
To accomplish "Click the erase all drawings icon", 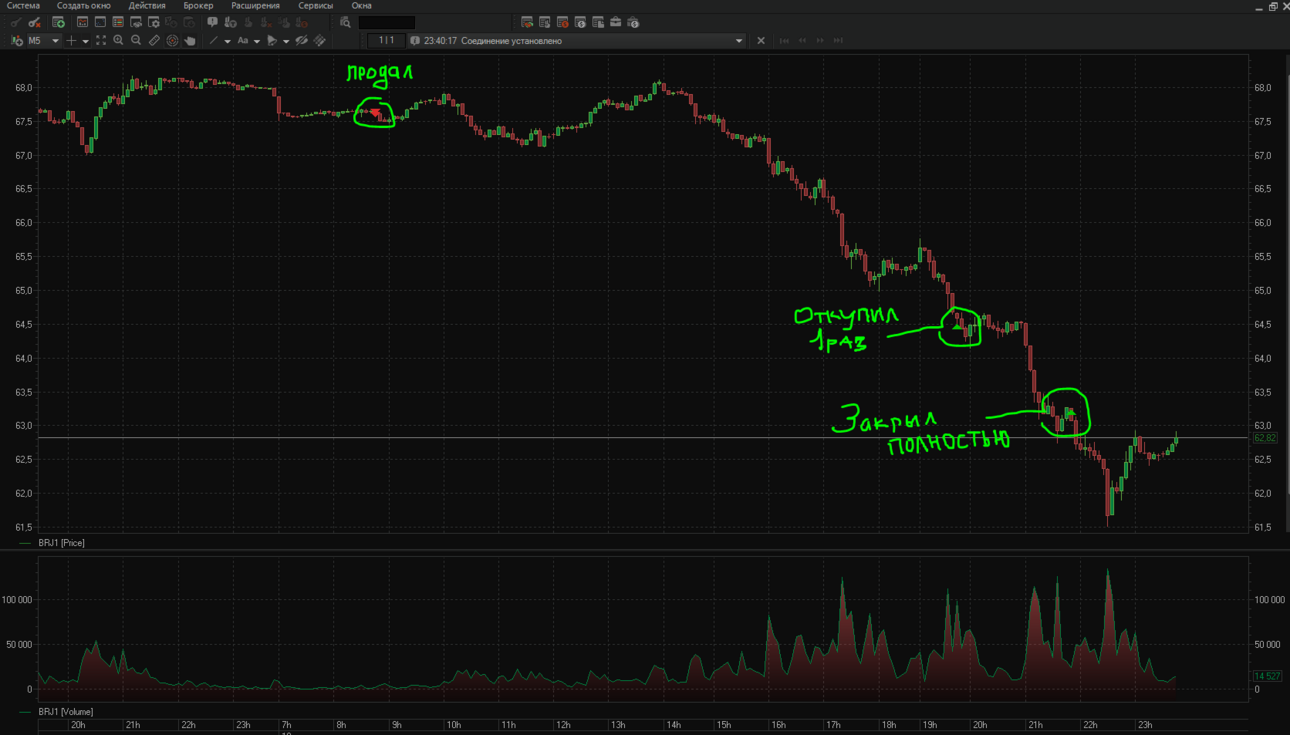I will coord(320,41).
